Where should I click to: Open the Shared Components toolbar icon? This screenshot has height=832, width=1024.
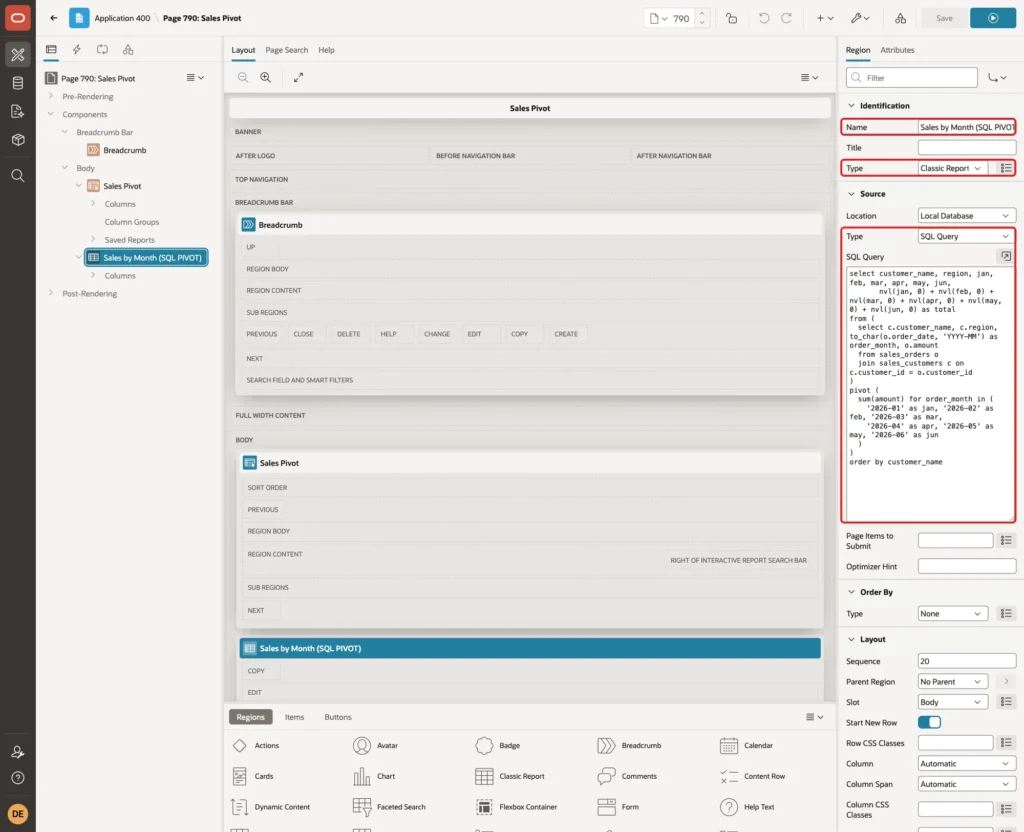coord(901,18)
